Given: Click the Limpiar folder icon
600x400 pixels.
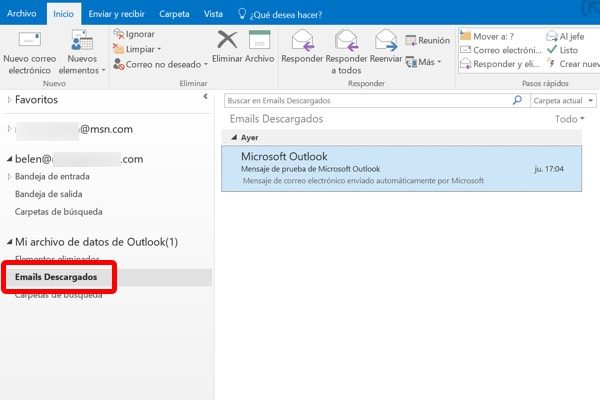Looking at the screenshot, I should tap(119, 49).
